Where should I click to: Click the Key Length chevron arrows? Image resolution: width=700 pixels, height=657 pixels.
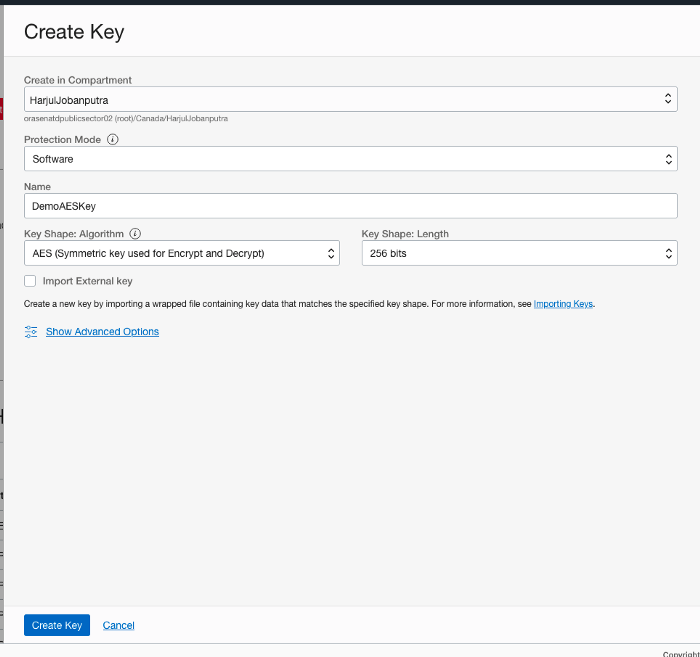[668, 254]
